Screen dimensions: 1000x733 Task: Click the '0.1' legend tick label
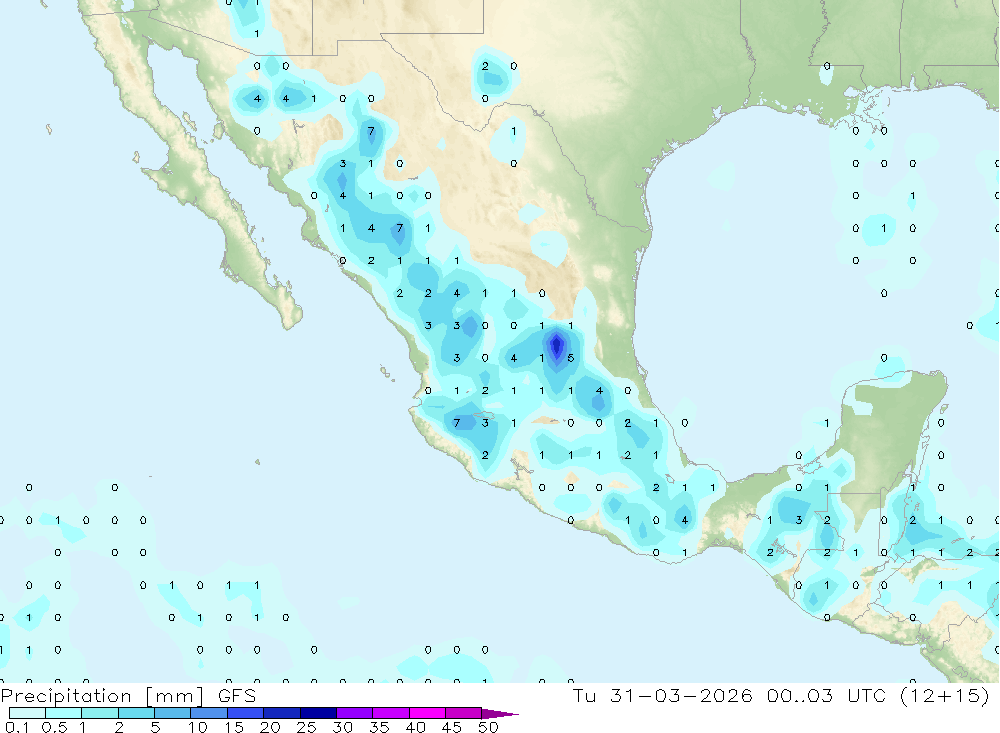pos(17,727)
